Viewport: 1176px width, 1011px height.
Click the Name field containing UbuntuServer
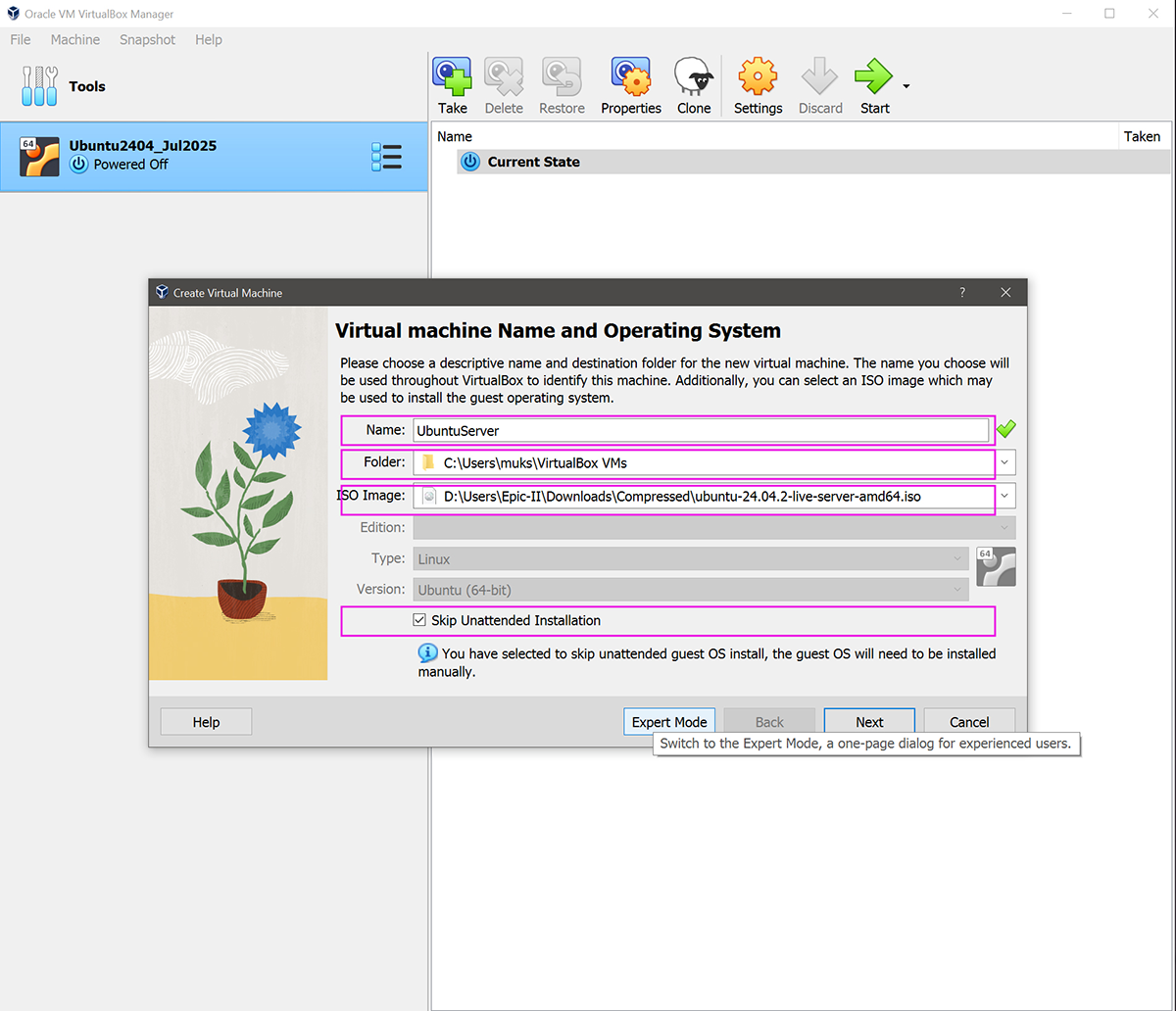(701, 430)
